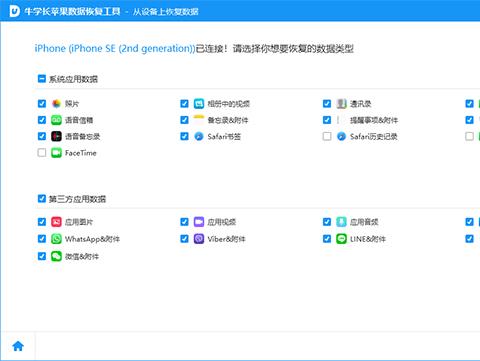The width and height of the screenshot is (480, 361).
Task: Click the green LINE logo icon
Action: [341, 239]
